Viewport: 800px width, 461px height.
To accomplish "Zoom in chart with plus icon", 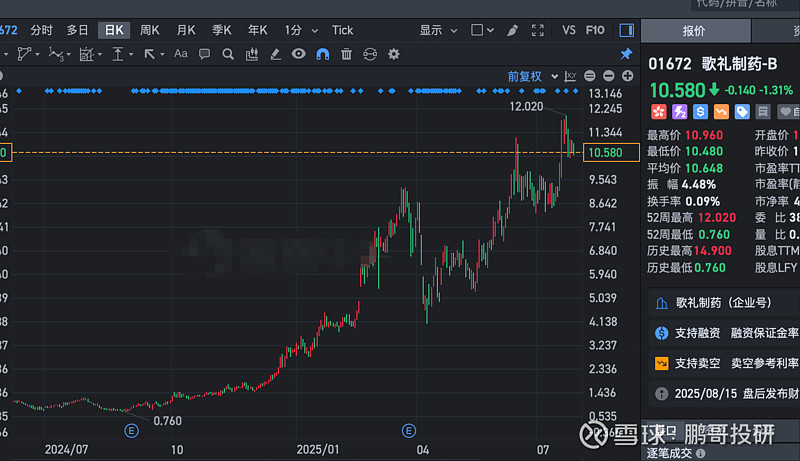I will point(628,76).
